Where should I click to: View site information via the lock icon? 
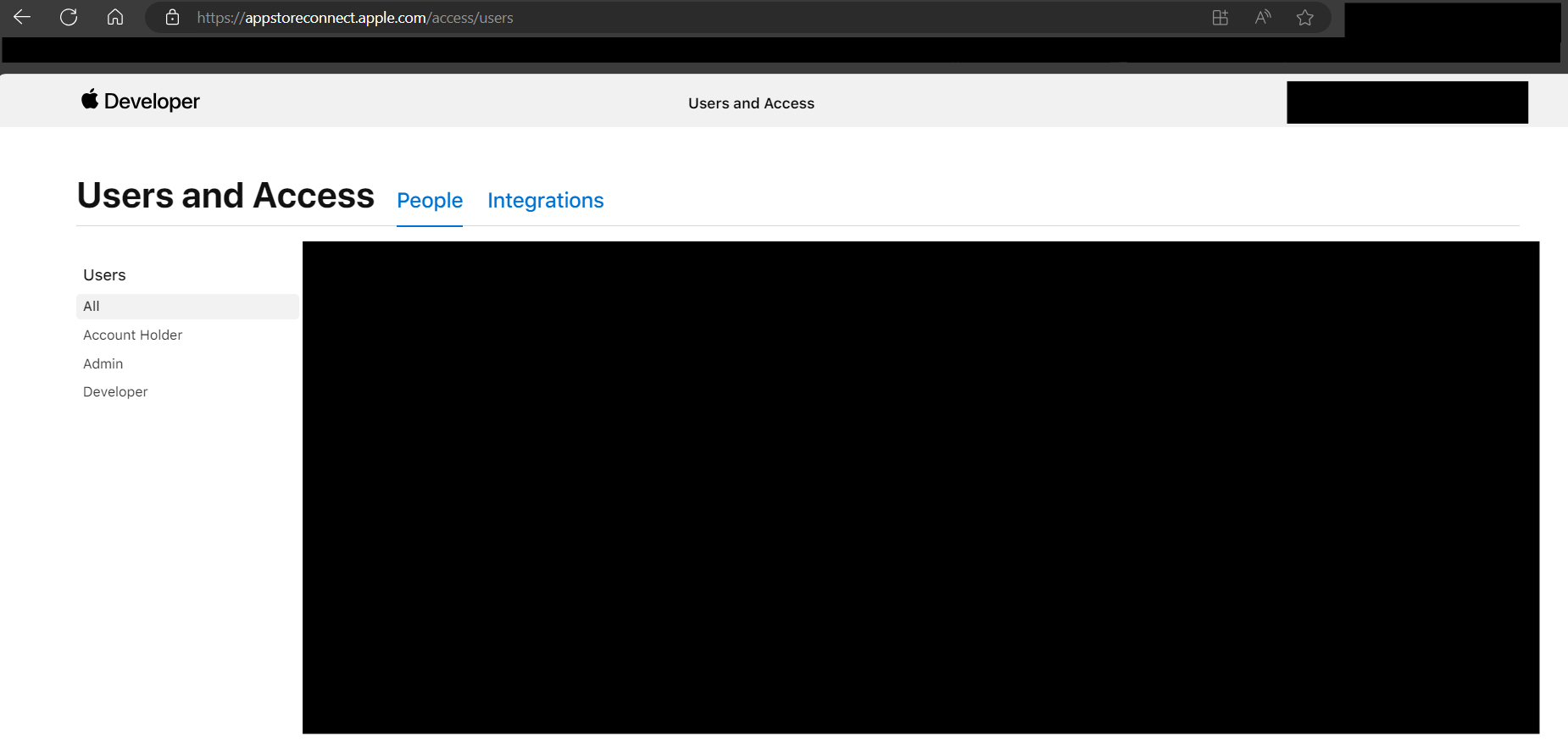172,18
